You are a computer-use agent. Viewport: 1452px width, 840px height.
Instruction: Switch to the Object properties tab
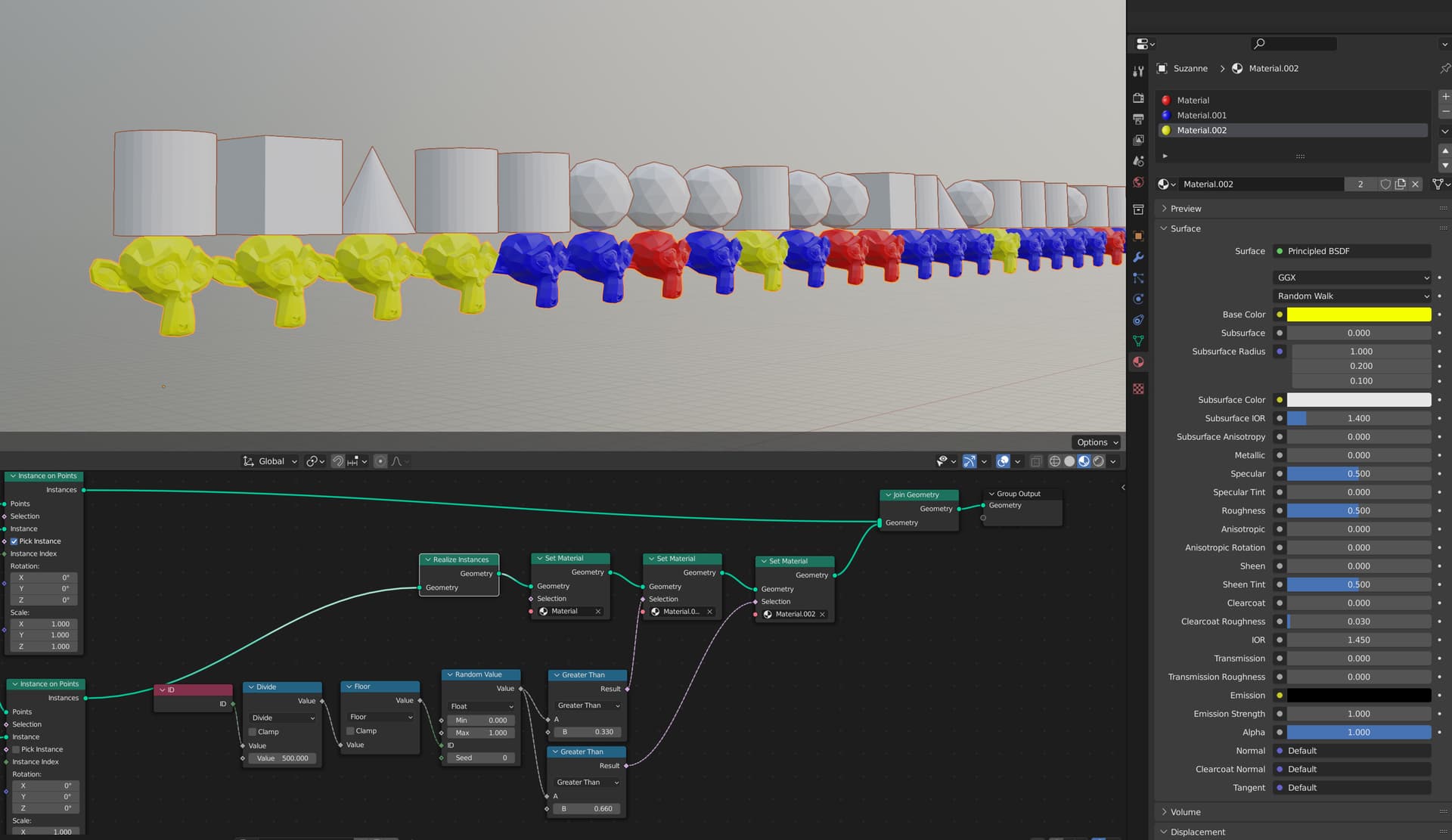coord(1138,235)
